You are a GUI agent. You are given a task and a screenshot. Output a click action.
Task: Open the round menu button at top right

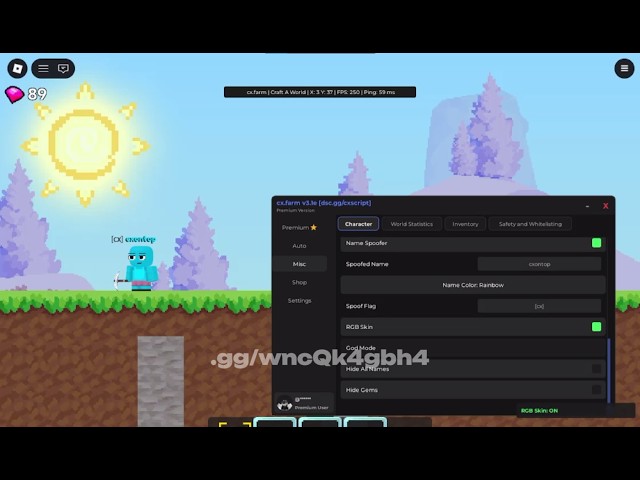click(x=624, y=68)
